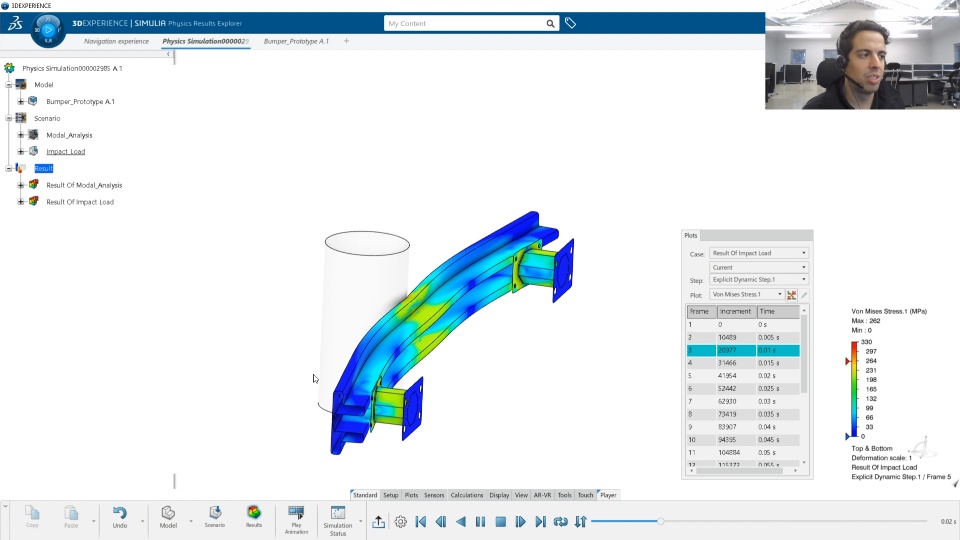Pause the animation
This screenshot has width=960, height=540.
[x=481, y=522]
